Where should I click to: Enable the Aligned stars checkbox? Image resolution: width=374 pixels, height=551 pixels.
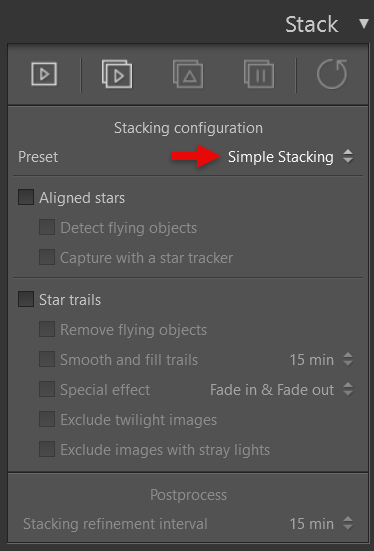[x=26, y=197]
